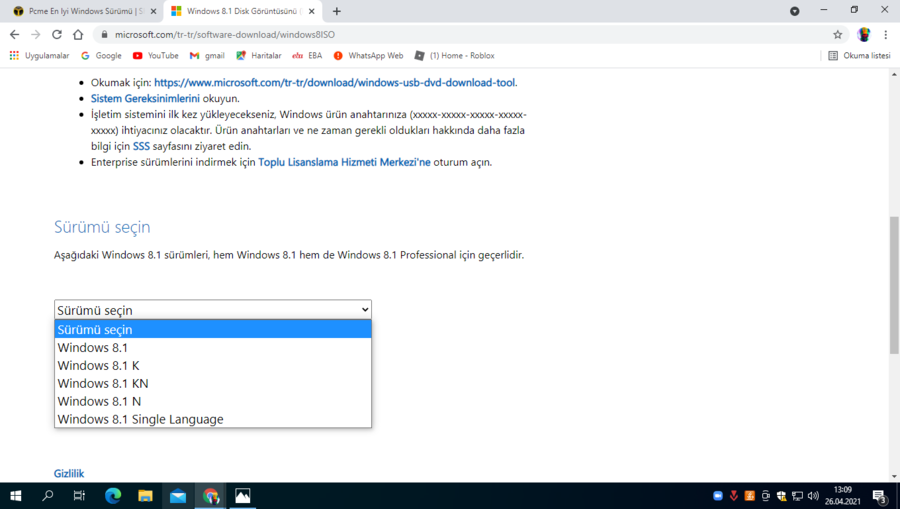The height and width of the screenshot is (509, 900).
Task: Open the Google bookmark
Action: point(101,56)
